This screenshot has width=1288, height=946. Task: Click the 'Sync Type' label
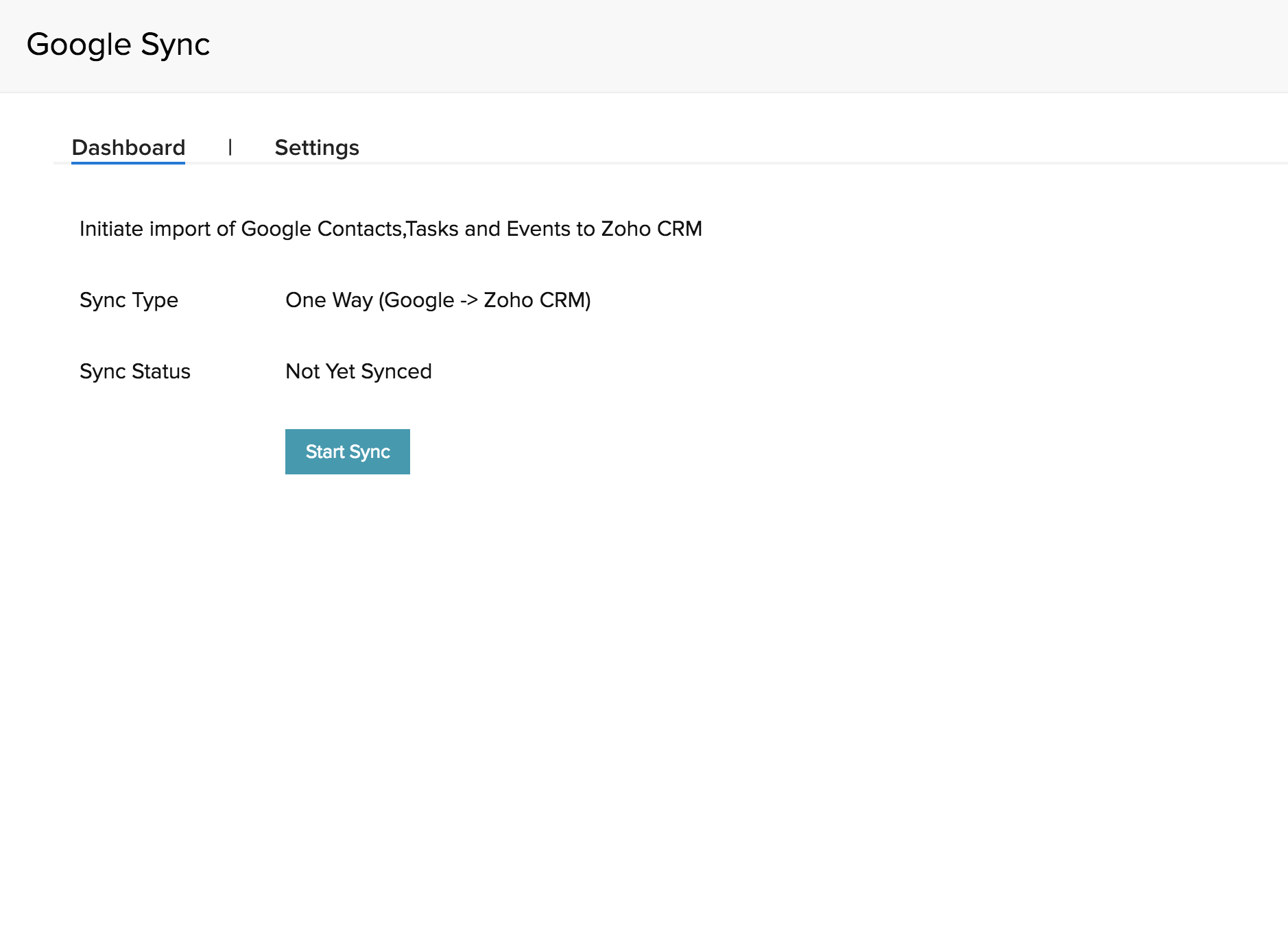[129, 300]
